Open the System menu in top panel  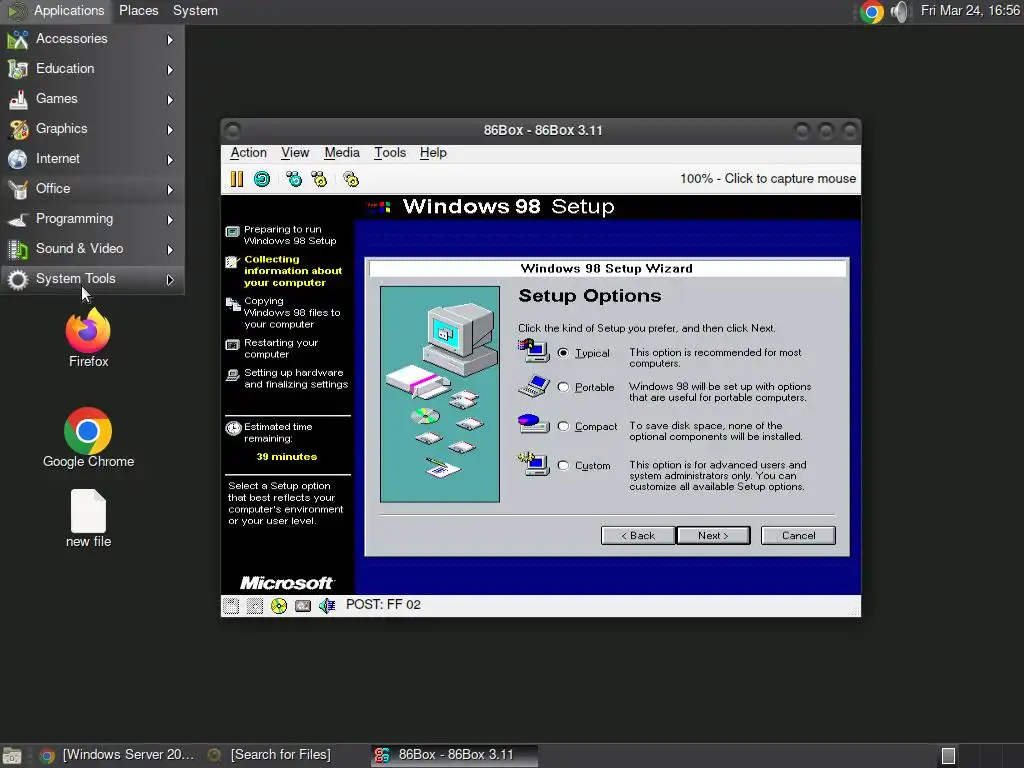tap(195, 11)
